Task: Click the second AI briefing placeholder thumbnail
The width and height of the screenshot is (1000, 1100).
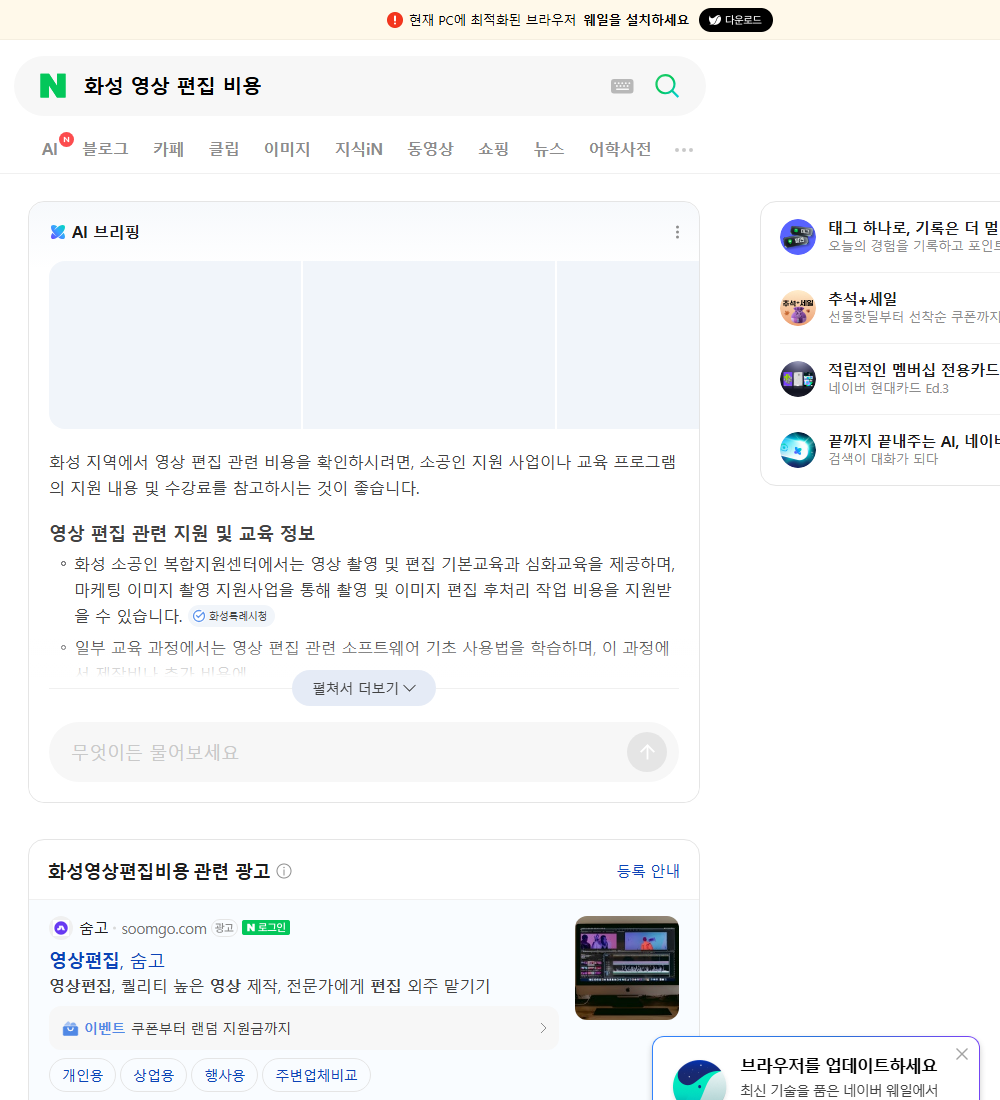Action: (x=429, y=344)
